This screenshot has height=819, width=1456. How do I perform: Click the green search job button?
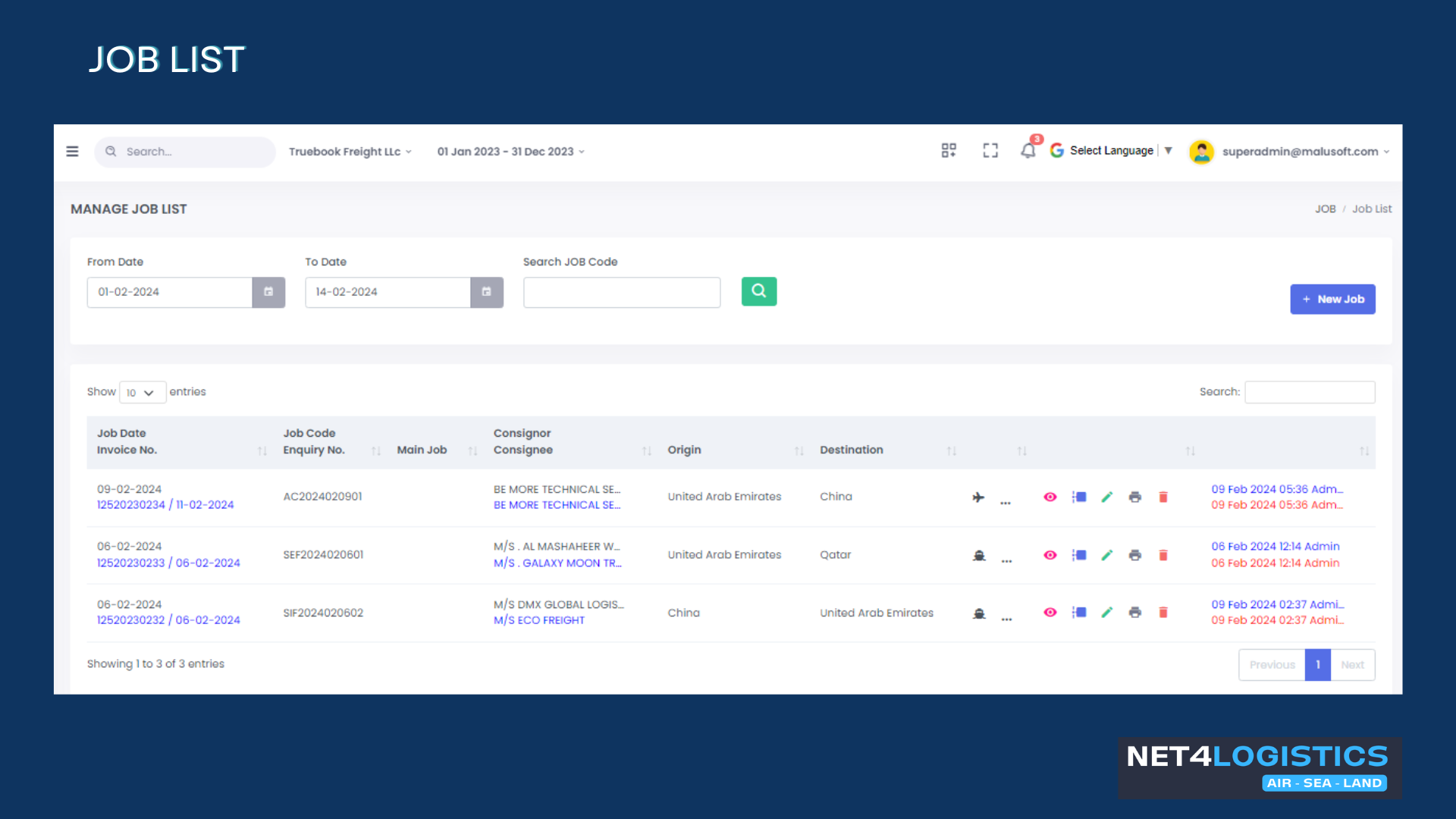pyautogui.click(x=758, y=291)
